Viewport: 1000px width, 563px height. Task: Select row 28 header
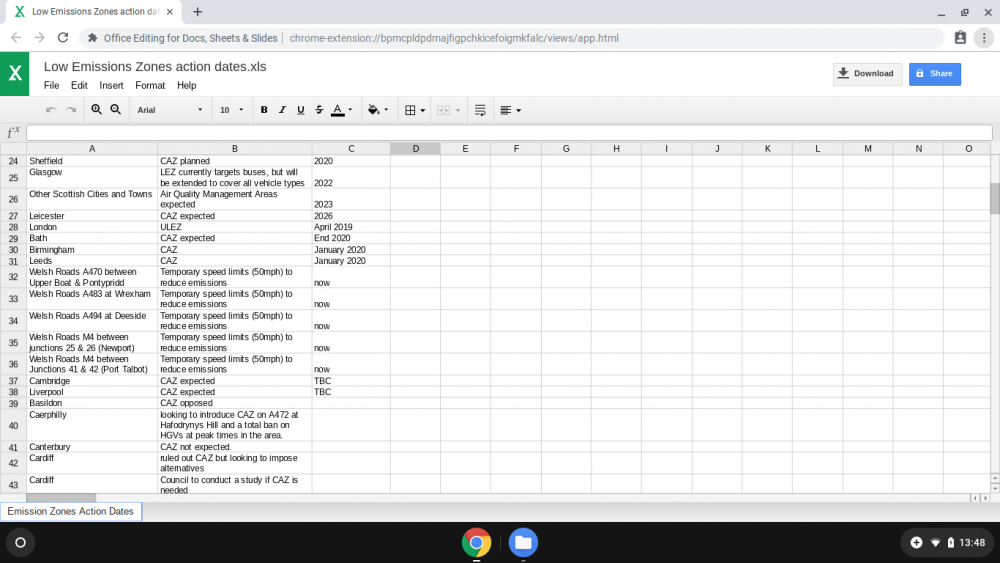point(13,227)
